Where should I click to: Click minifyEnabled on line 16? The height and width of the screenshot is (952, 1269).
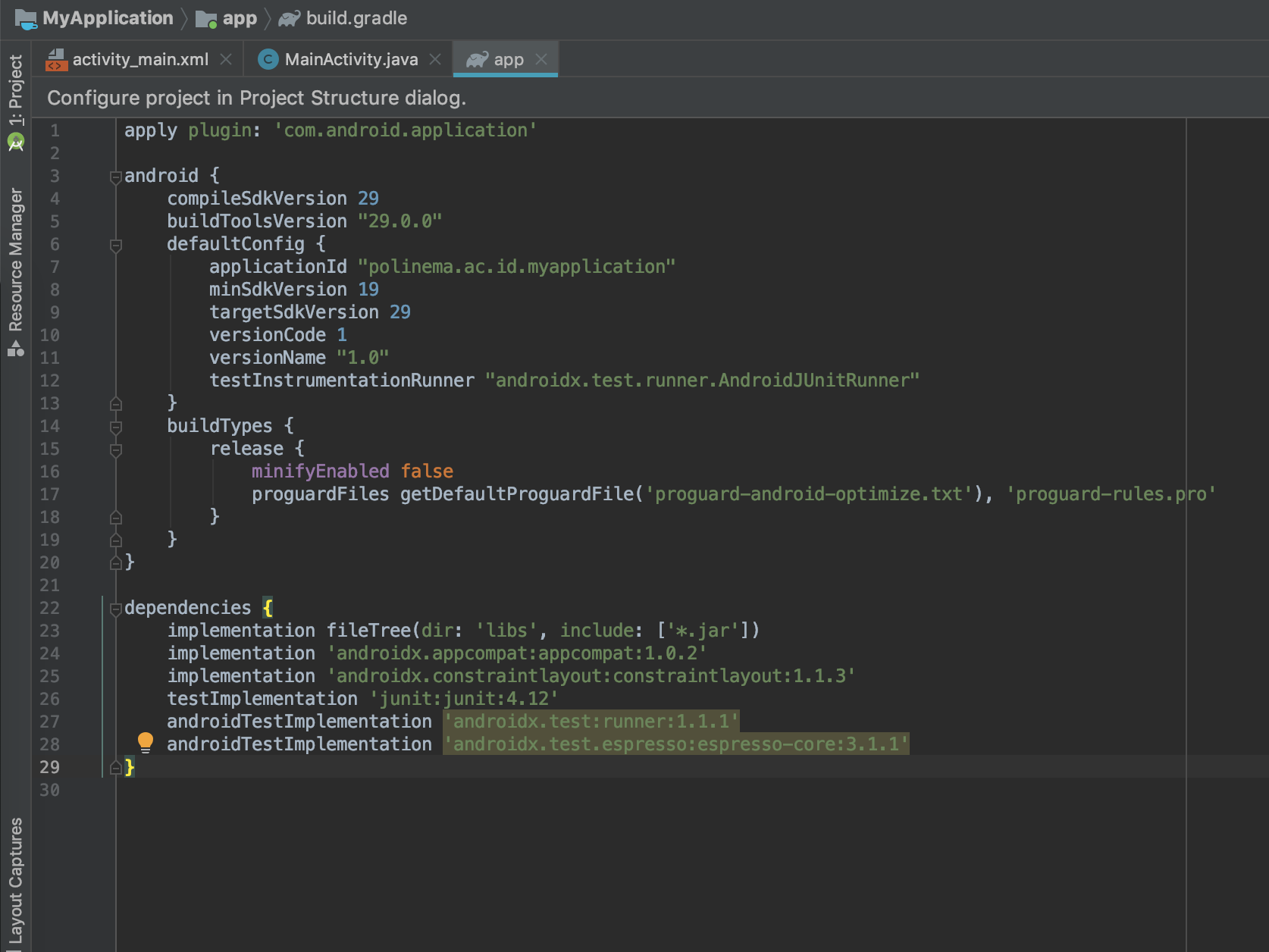click(x=321, y=471)
